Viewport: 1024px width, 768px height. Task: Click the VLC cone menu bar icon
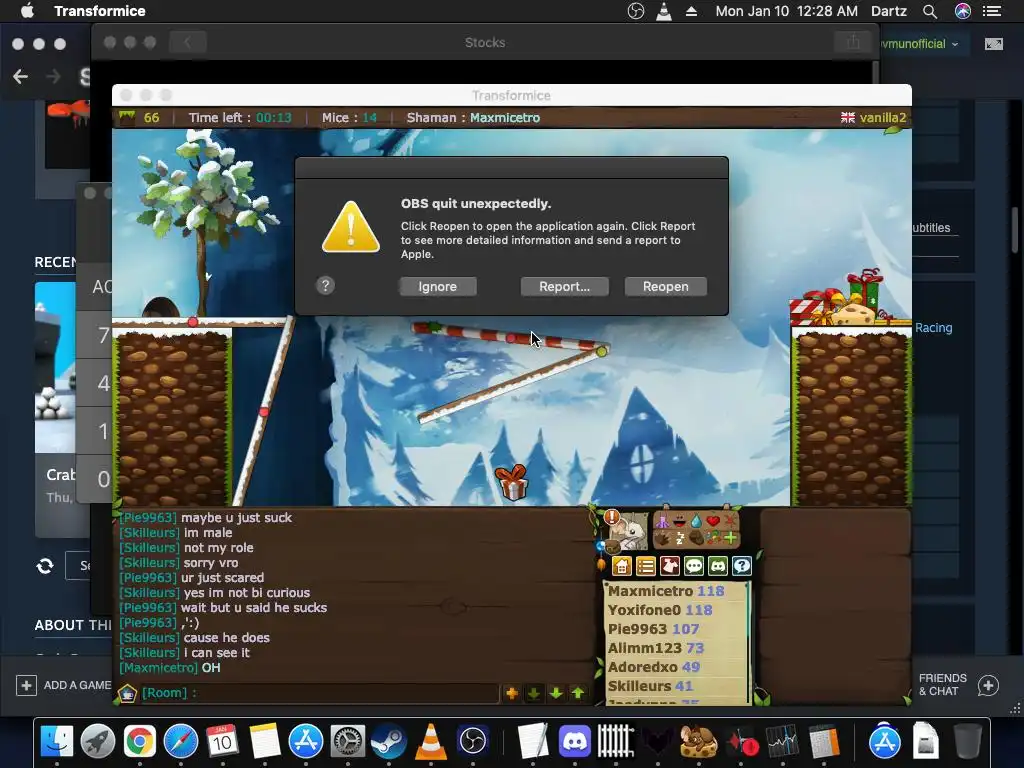[x=664, y=11]
